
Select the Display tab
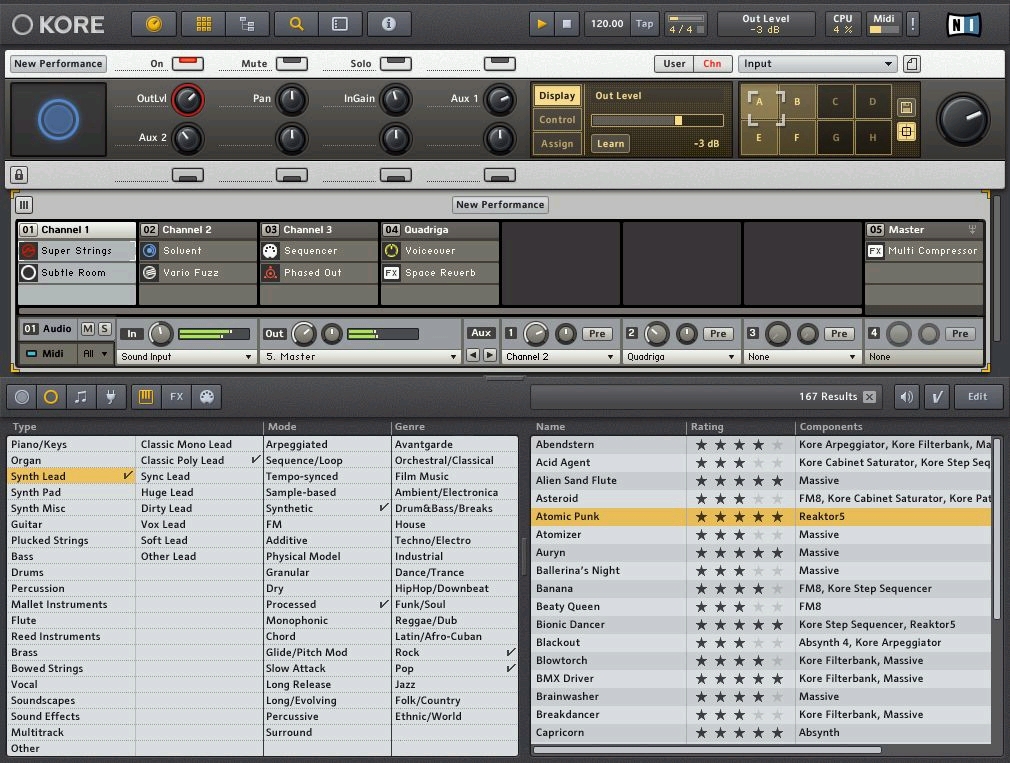coord(557,95)
